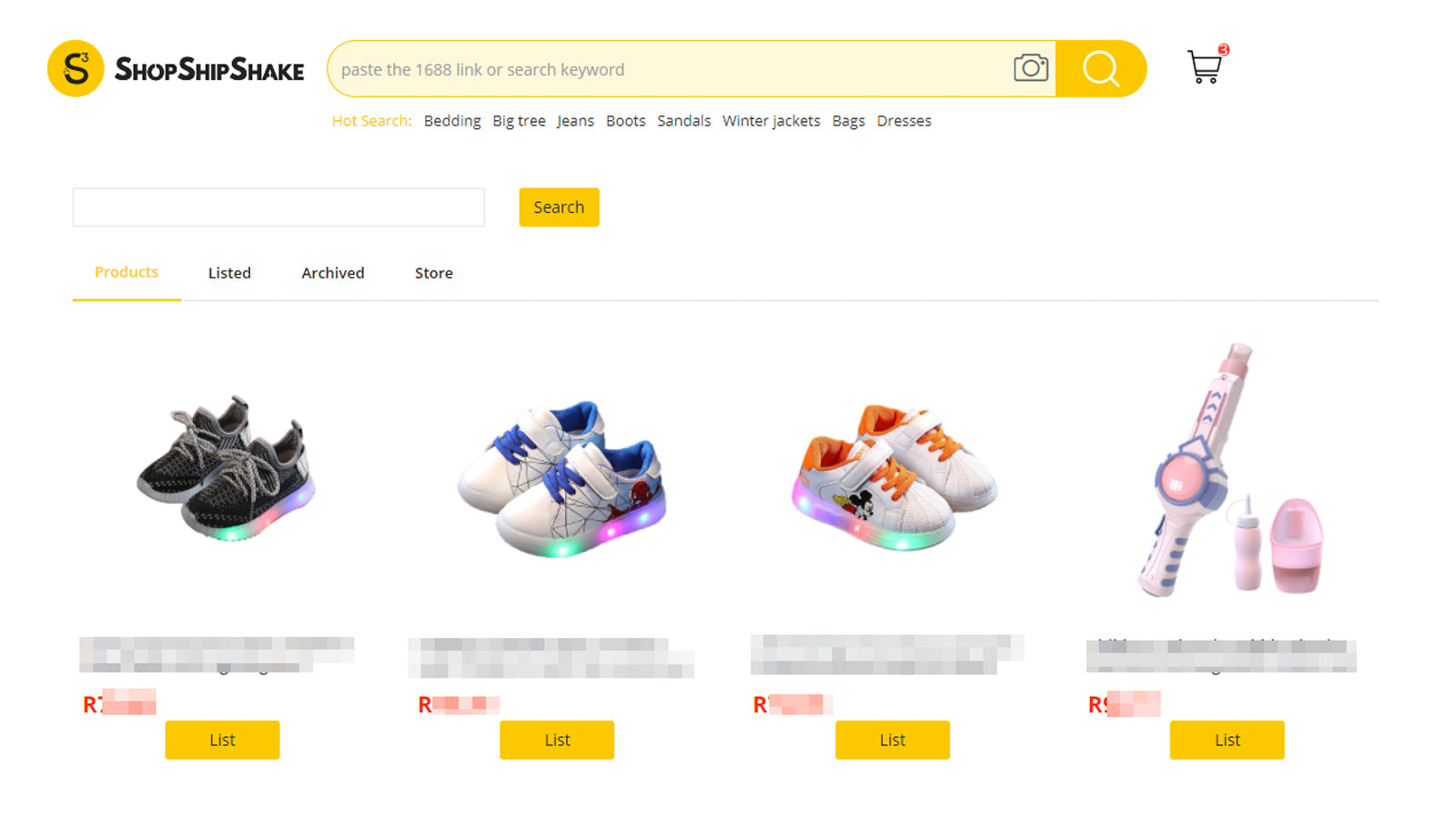Click the Sandals hot search link

point(683,121)
